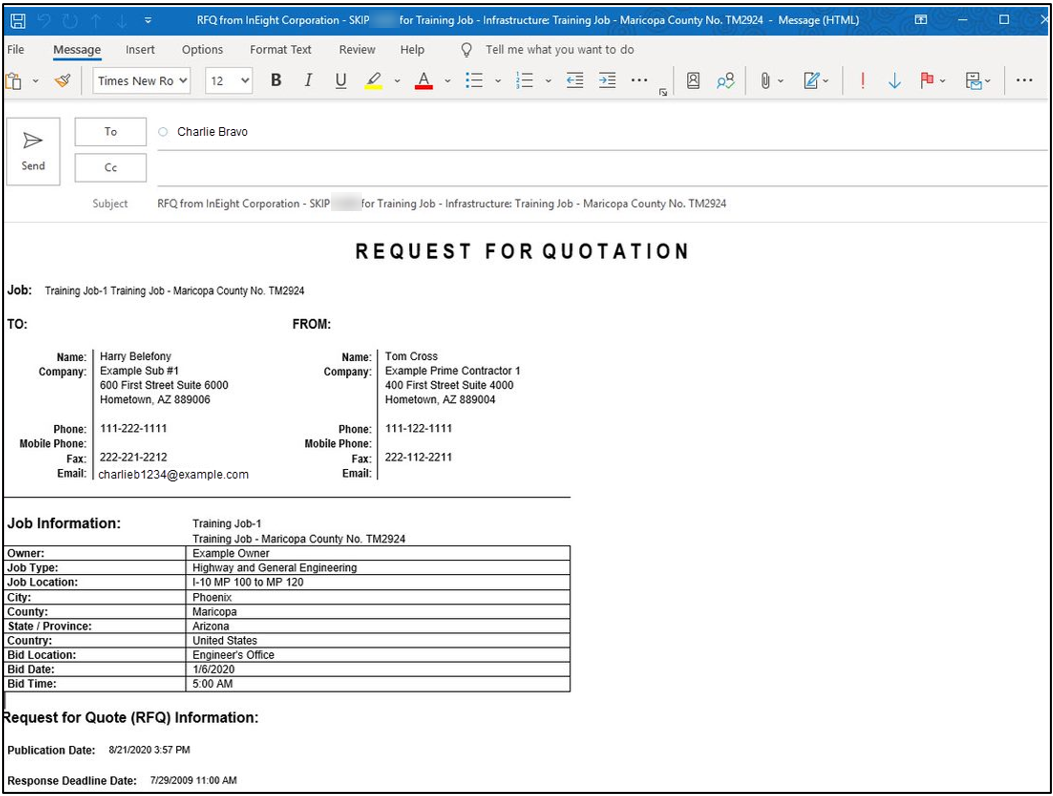
Task: Go to next item with down arrow
Action: [122, 21]
